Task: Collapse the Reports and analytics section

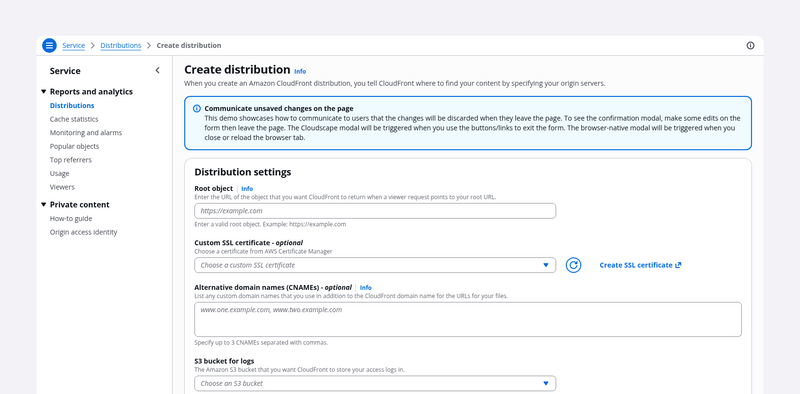Action: 43,92
